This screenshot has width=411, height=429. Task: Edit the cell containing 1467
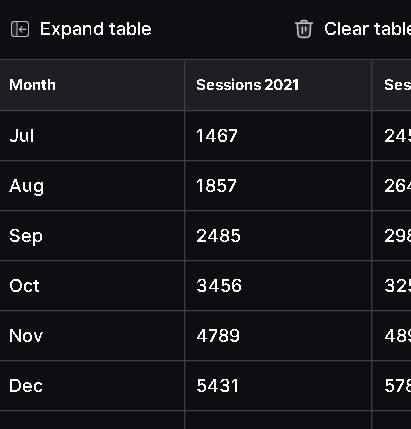point(278,136)
